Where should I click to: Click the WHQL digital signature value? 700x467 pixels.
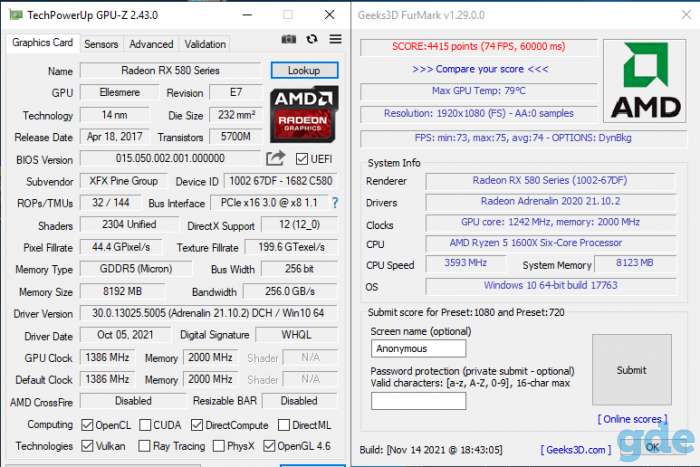(296, 335)
